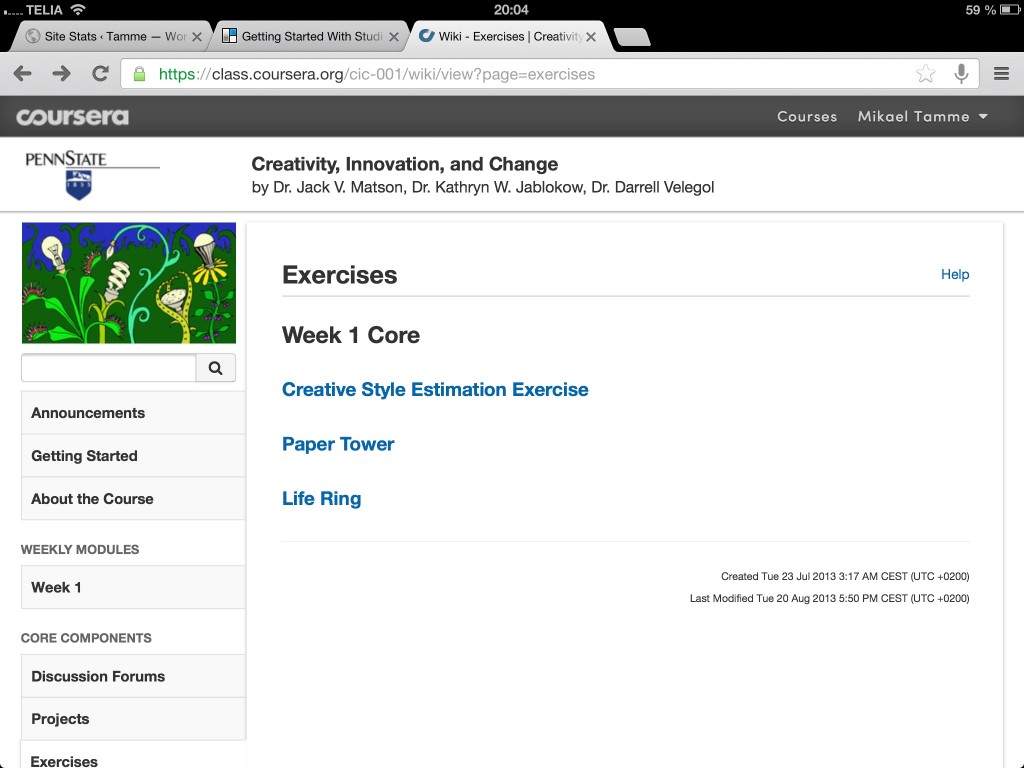Activate voice search microphone icon
Screen dimensions: 1024x768
(961, 74)
